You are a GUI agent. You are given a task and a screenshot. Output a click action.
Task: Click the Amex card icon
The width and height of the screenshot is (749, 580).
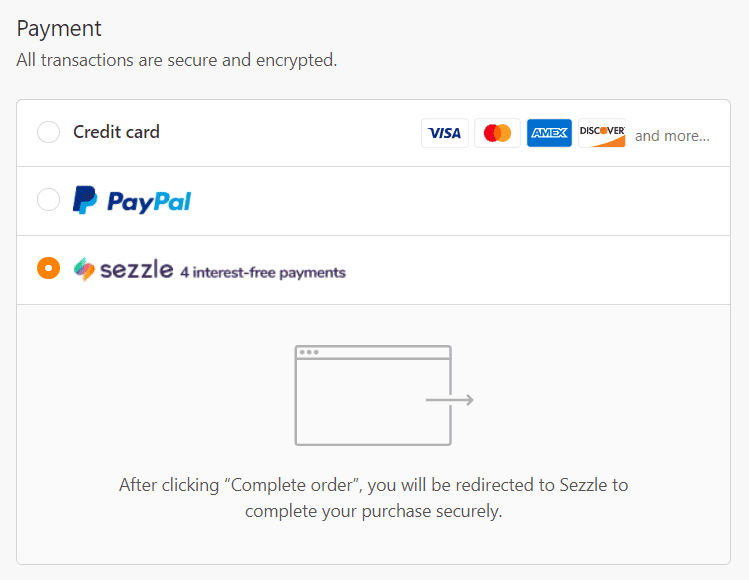[x=549, y=133]
